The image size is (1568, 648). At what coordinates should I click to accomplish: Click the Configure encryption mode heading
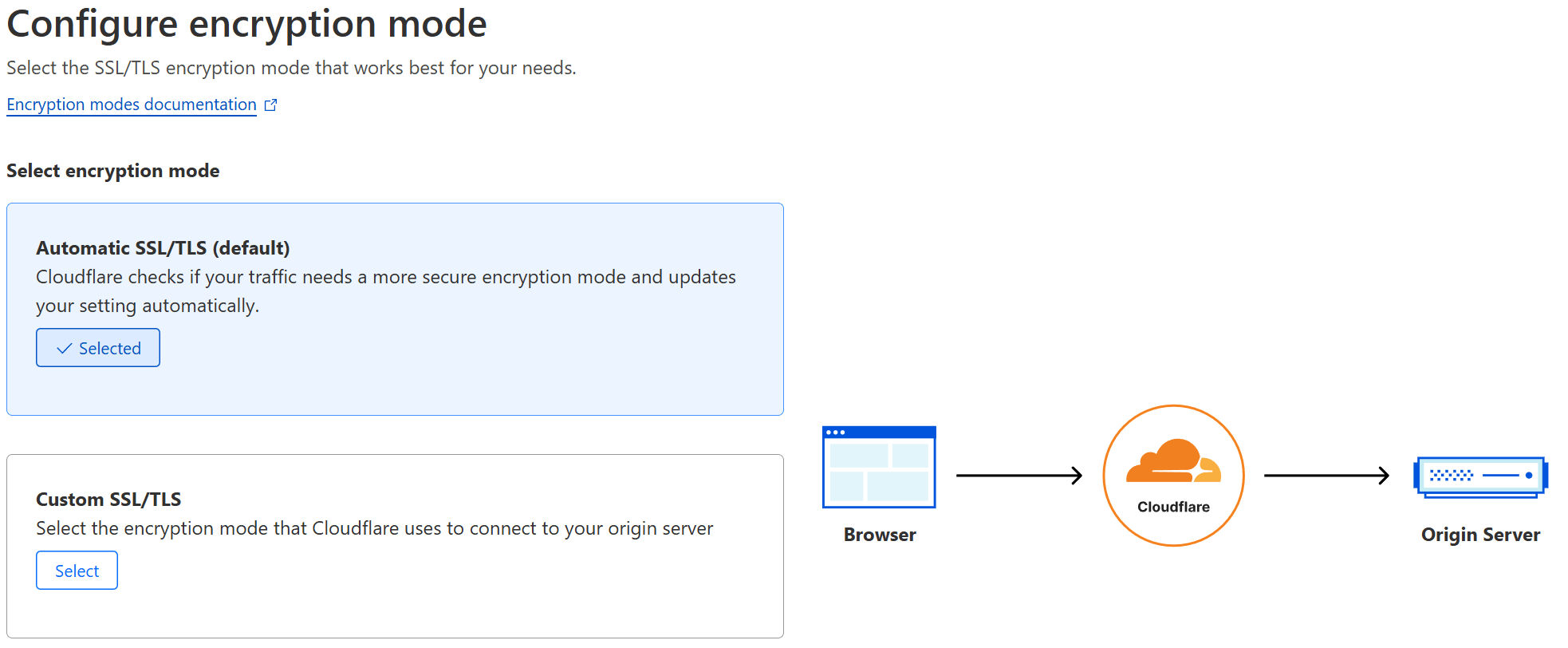pos(247,24)
